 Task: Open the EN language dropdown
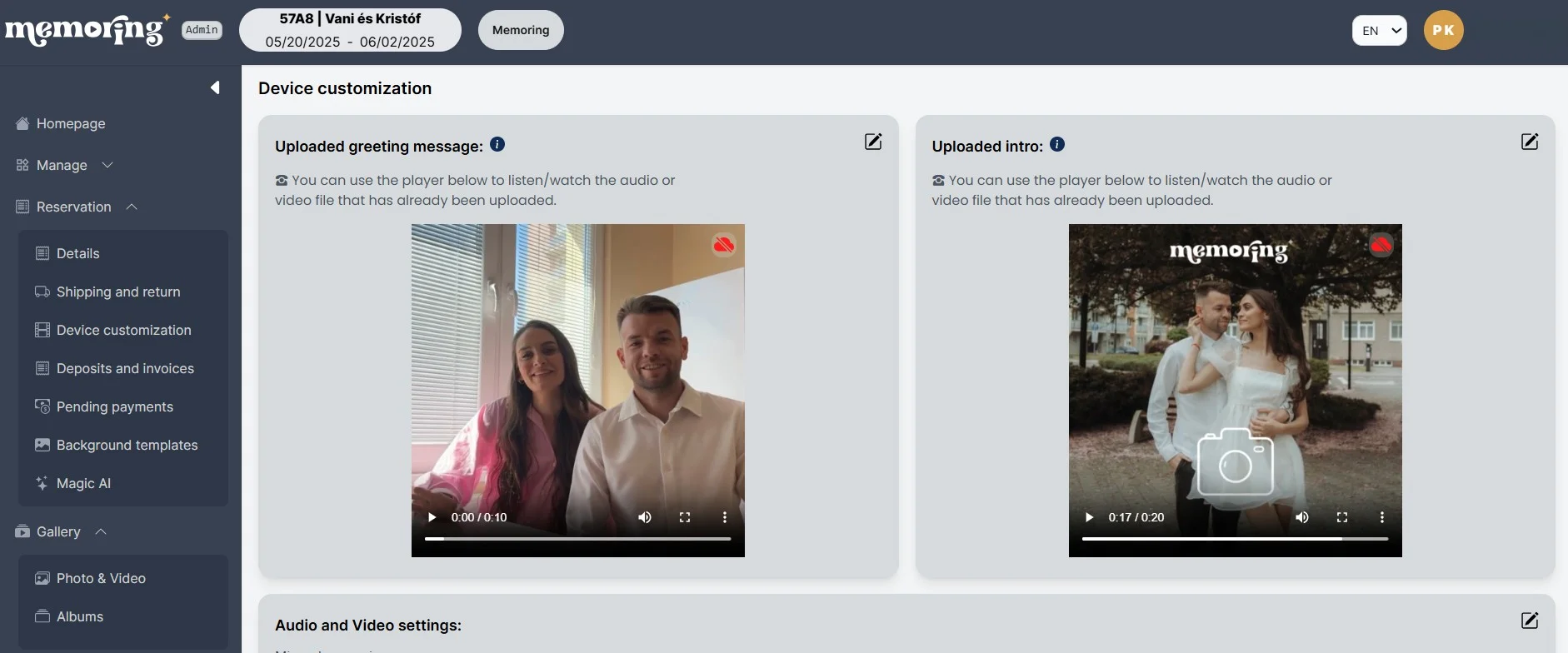(1379, 31)
